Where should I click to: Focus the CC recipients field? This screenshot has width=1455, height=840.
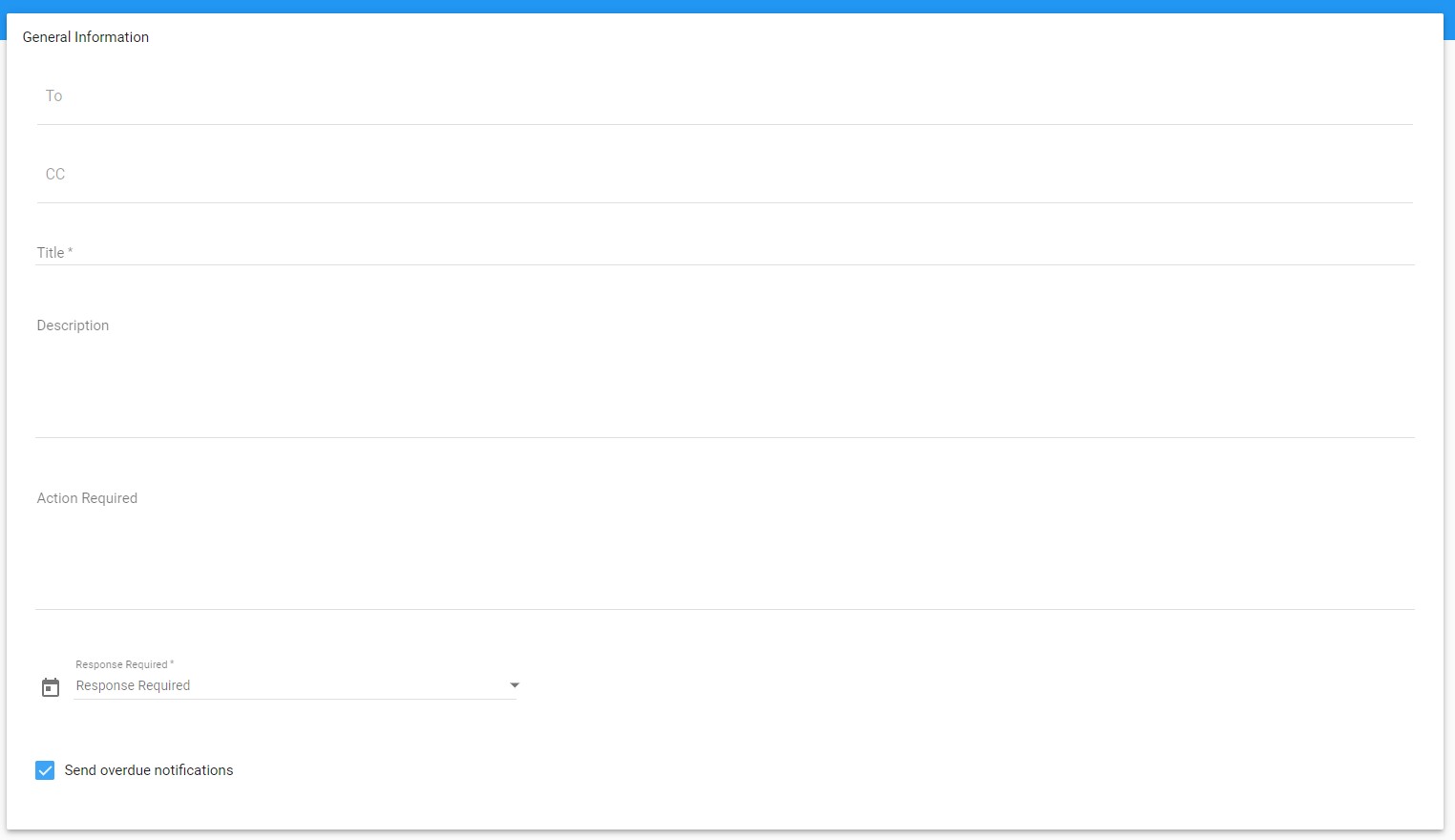(x=726, y=176)
